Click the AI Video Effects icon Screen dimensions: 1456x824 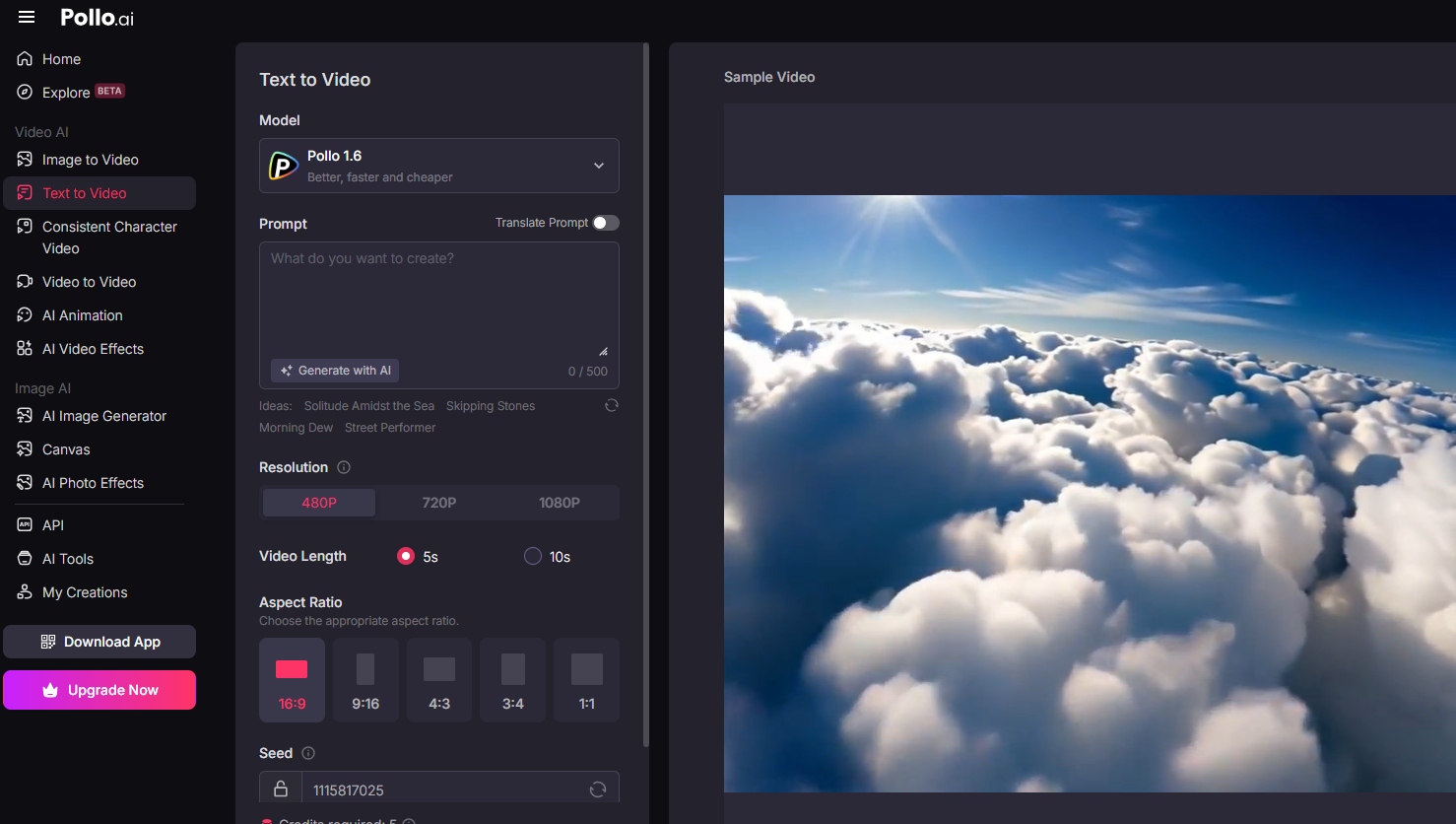[x=25, y=348]
